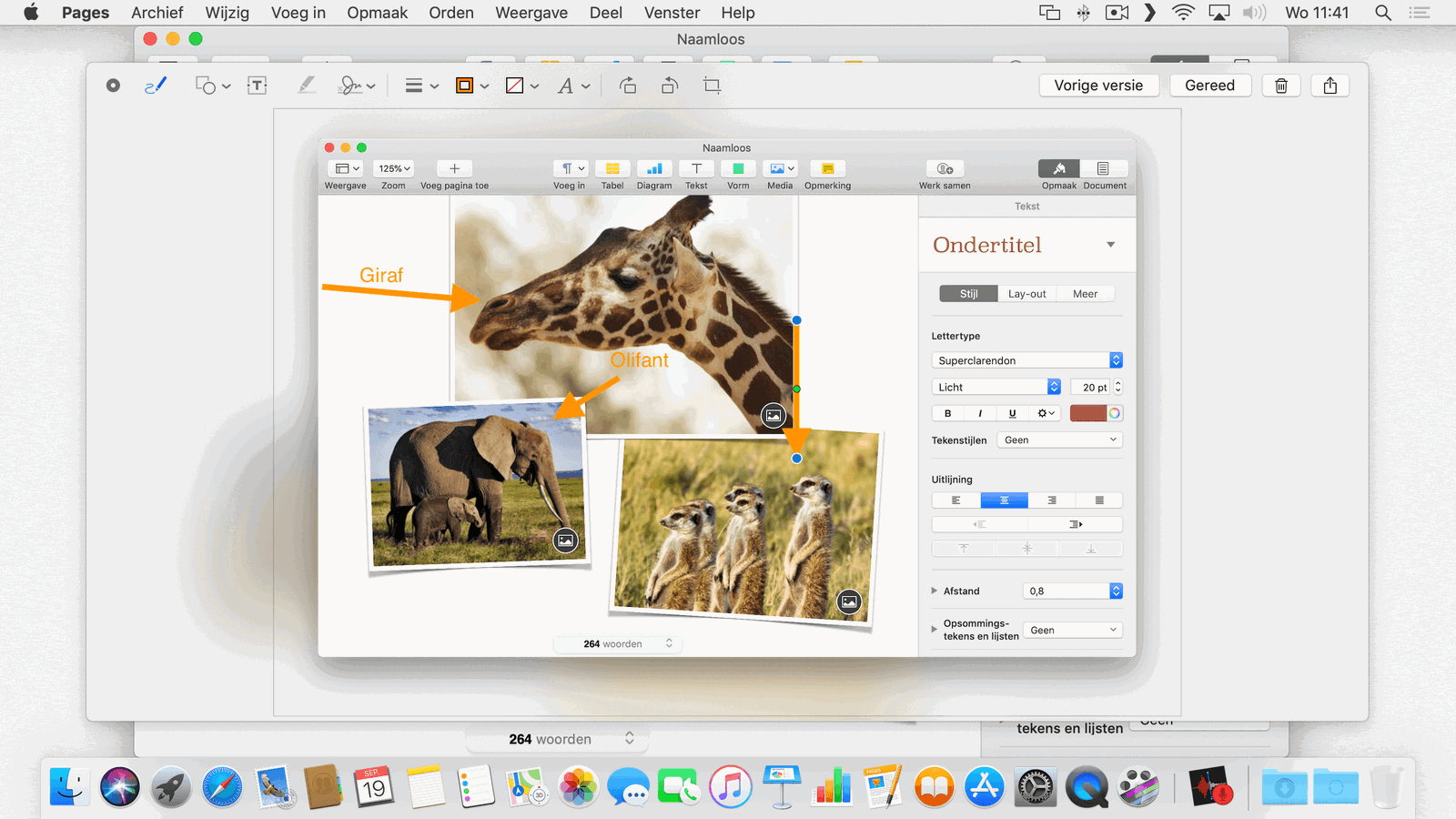Toggle Underline 'U' in the pictured sidebar
Screen dimensions: 1456x819
(x=1012, y=413)
